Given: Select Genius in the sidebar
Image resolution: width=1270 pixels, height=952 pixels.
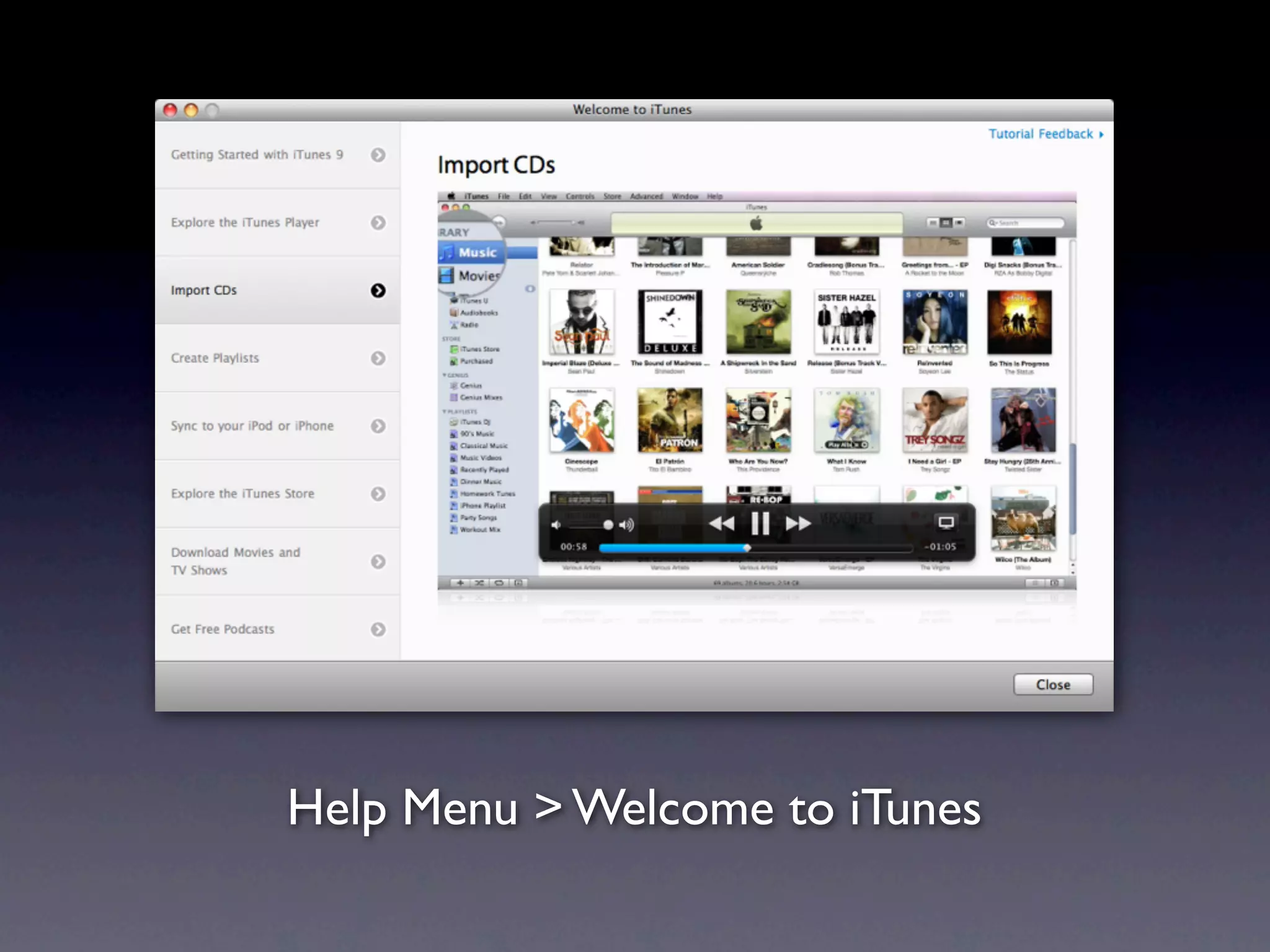Looking at the screenshot, I should click(x=466, y=386).
